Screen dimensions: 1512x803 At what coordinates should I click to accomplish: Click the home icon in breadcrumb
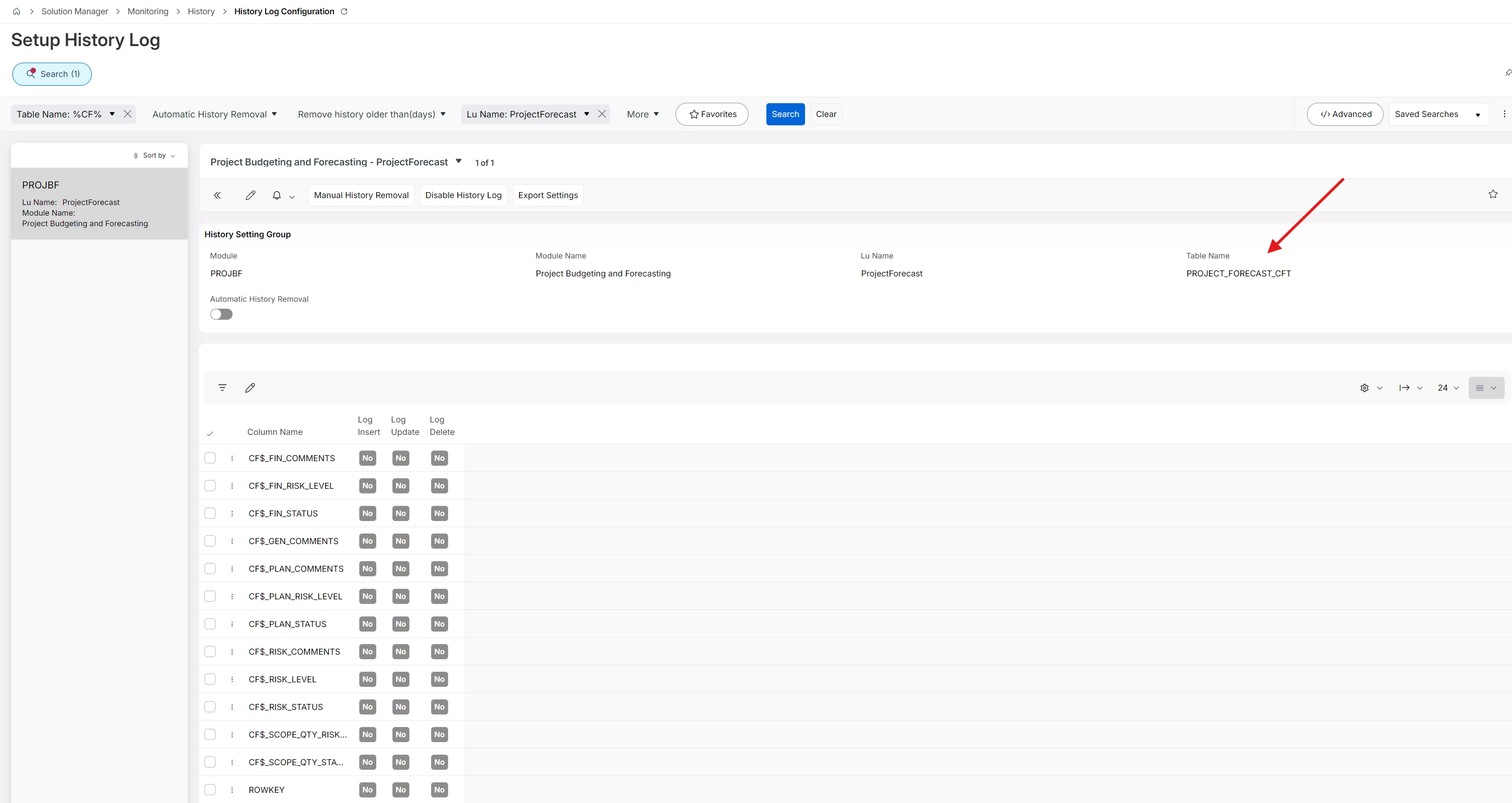[17, 11]
